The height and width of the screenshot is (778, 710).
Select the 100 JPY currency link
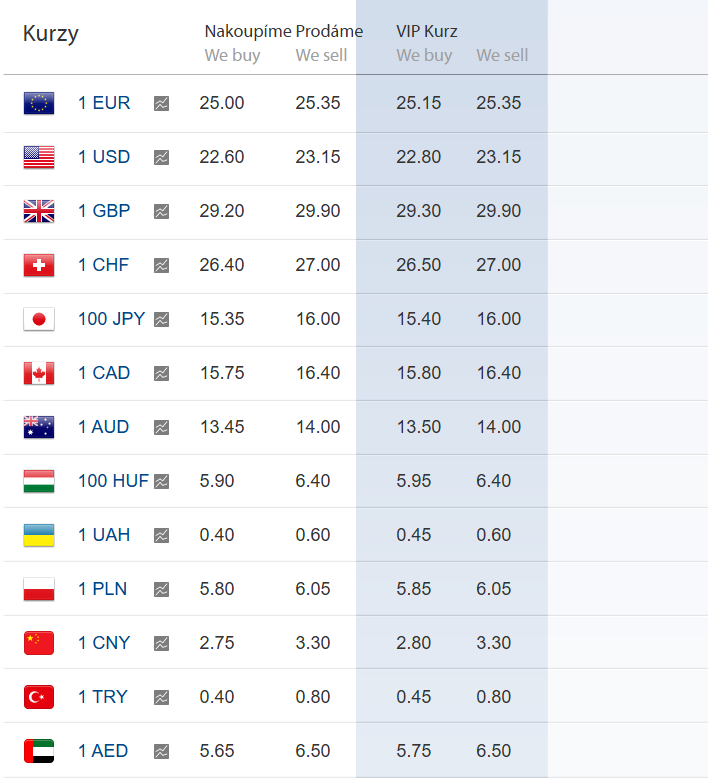coord(112,319)
